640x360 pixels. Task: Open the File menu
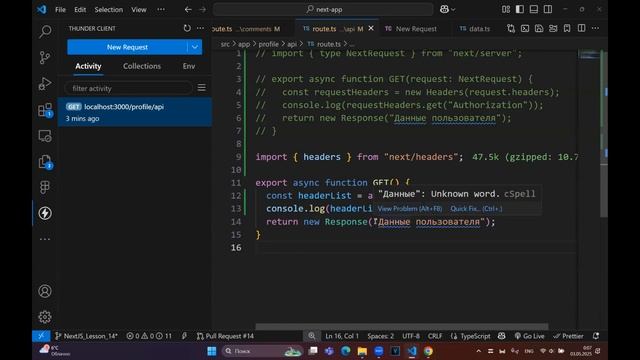click(60, 9)
